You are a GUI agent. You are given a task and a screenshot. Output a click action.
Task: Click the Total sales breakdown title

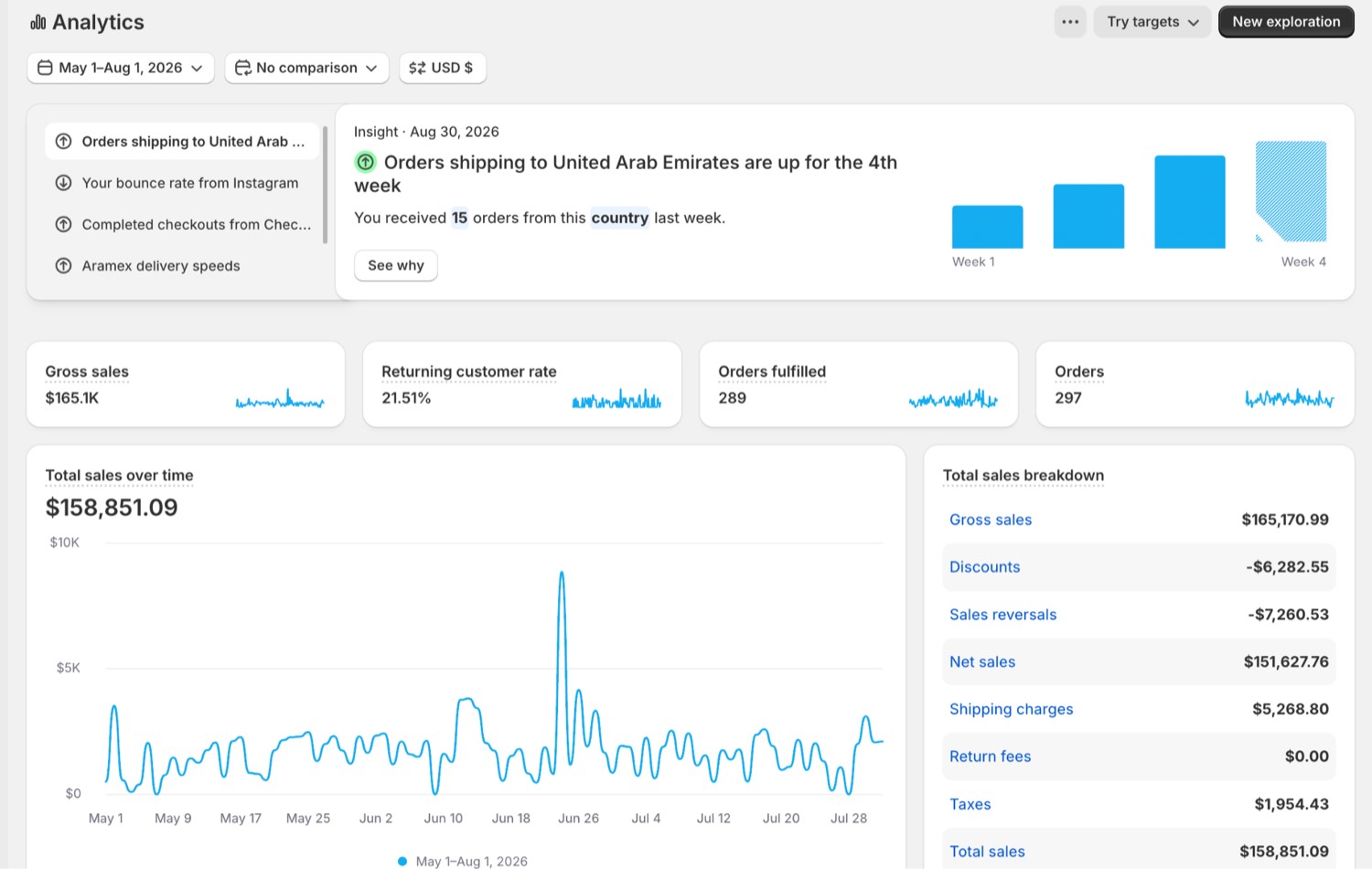tap(1024, 476)
